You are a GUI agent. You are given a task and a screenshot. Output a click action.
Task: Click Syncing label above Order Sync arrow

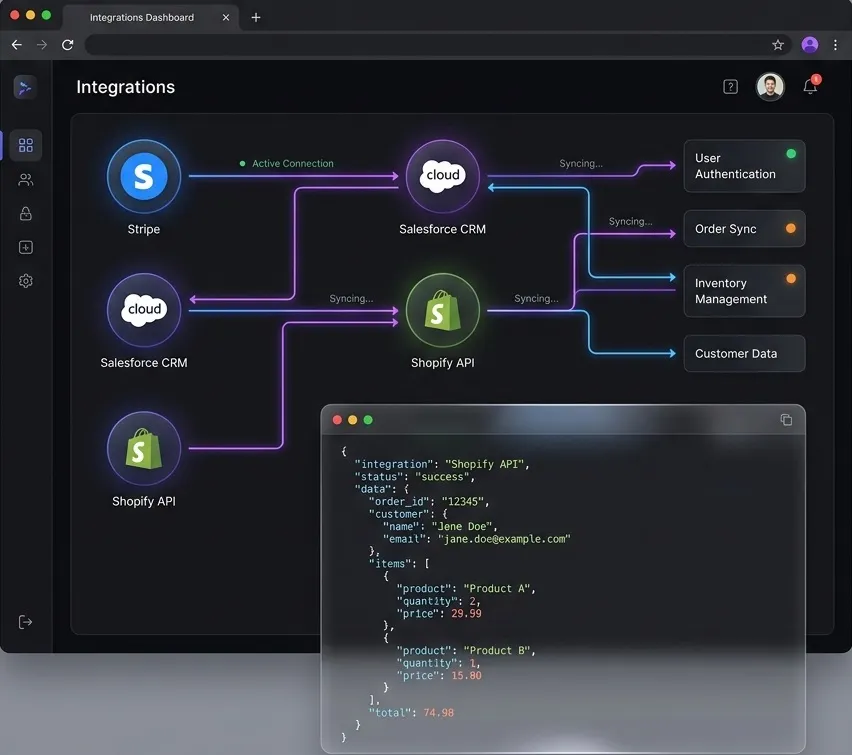(x=630, y=221)
